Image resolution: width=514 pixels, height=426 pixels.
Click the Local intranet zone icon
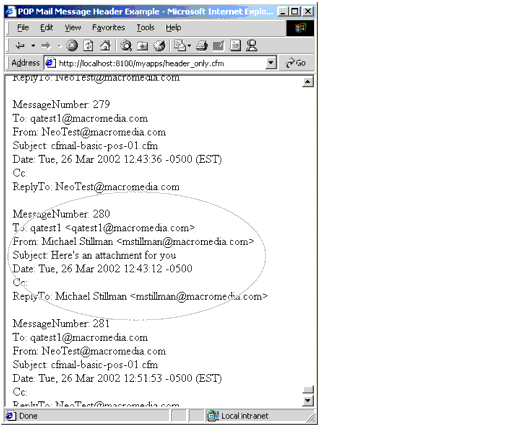(x=213, y=416)
